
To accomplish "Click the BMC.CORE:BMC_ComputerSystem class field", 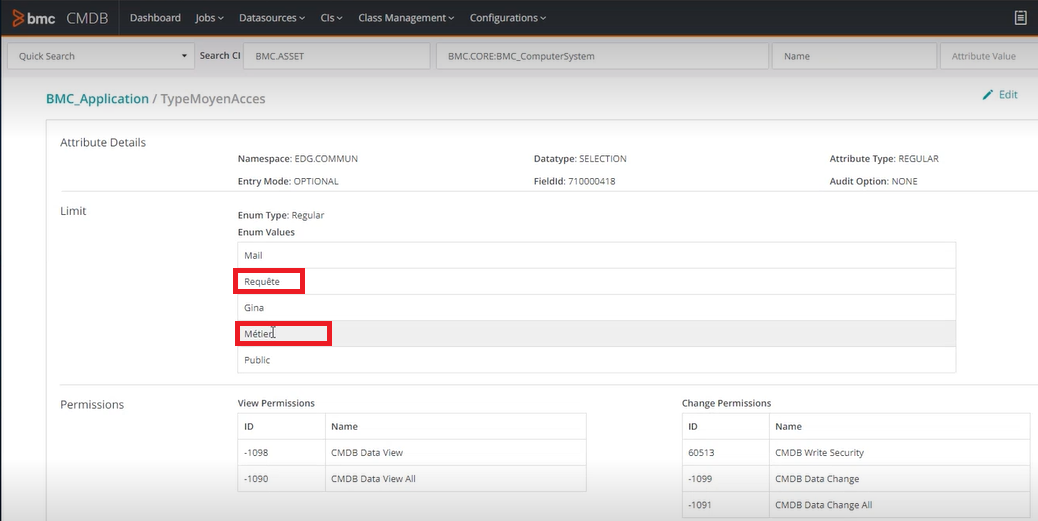I will (x=602, y=56).
